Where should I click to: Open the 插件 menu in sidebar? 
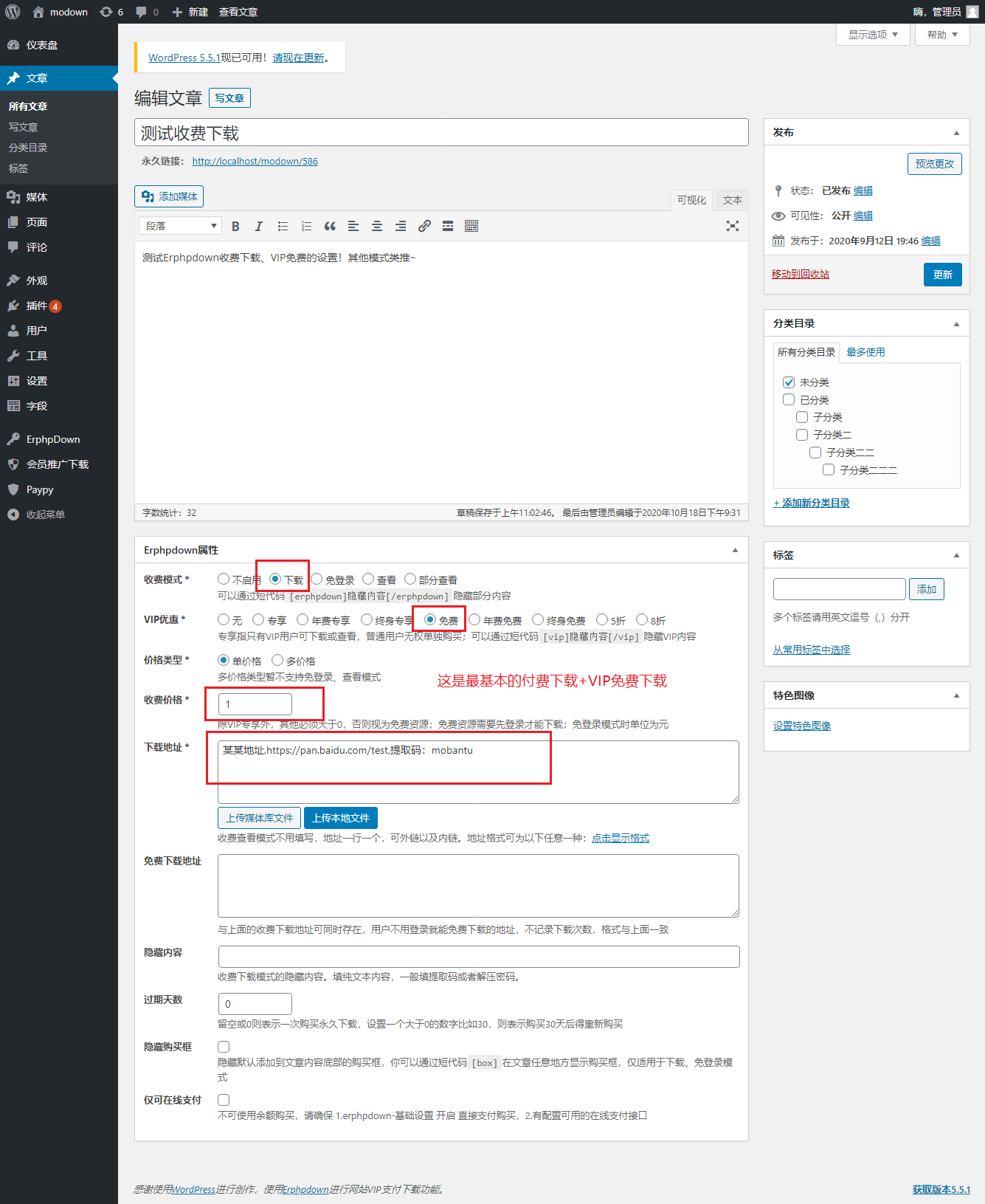[x=37, y=306]
